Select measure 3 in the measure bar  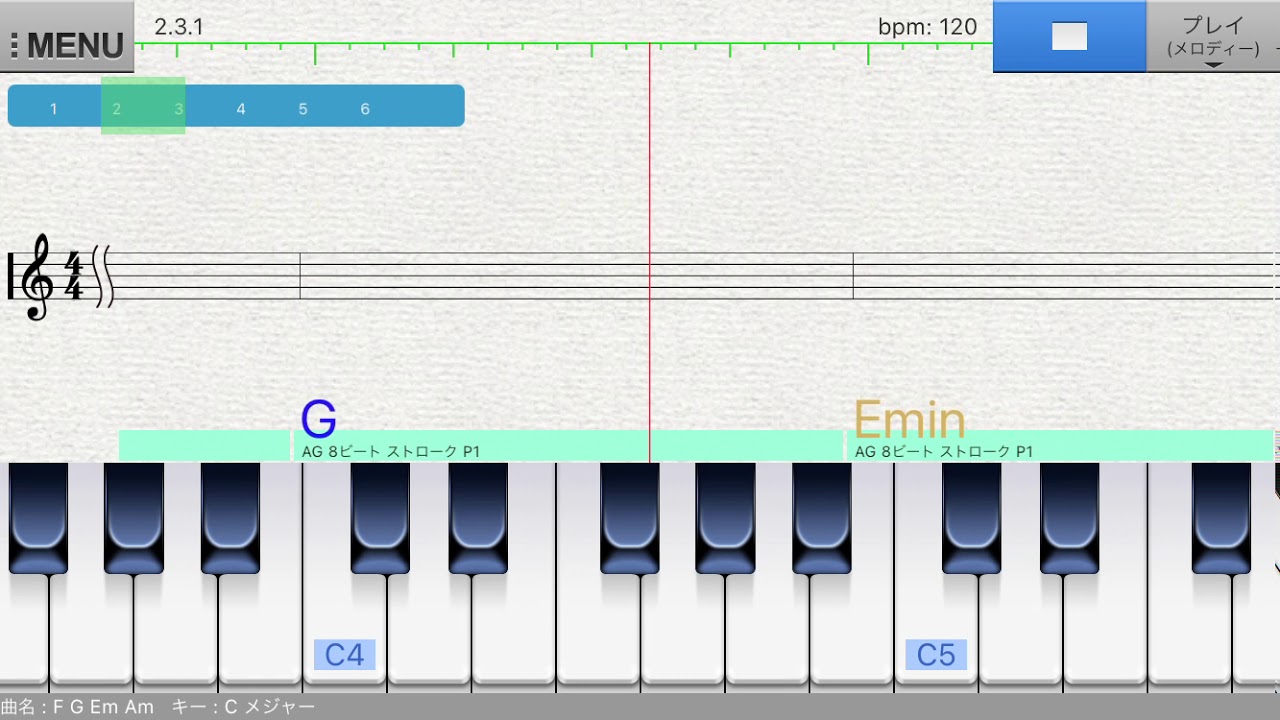point(179,109)
